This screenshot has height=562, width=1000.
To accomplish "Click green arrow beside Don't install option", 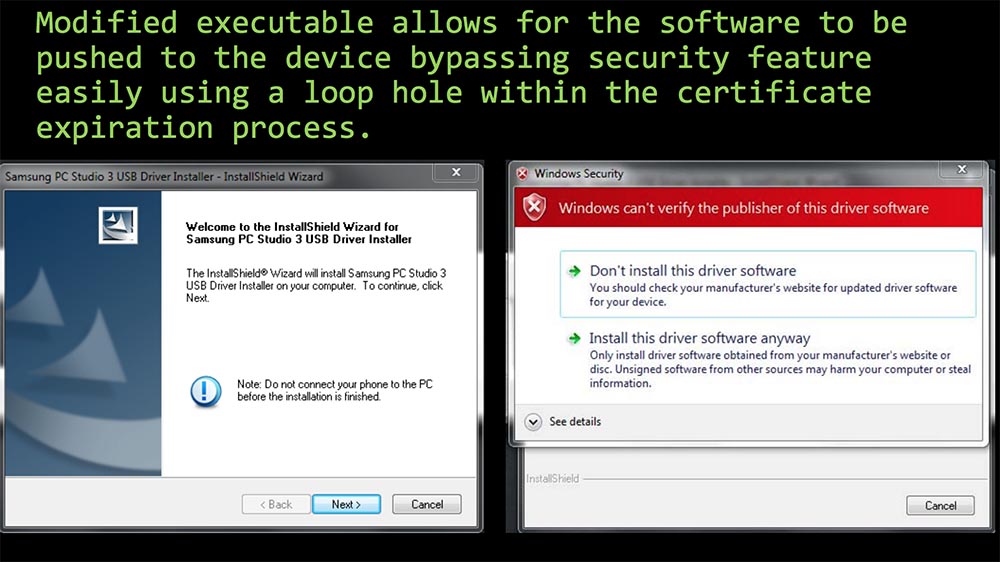I will point(575,270).
